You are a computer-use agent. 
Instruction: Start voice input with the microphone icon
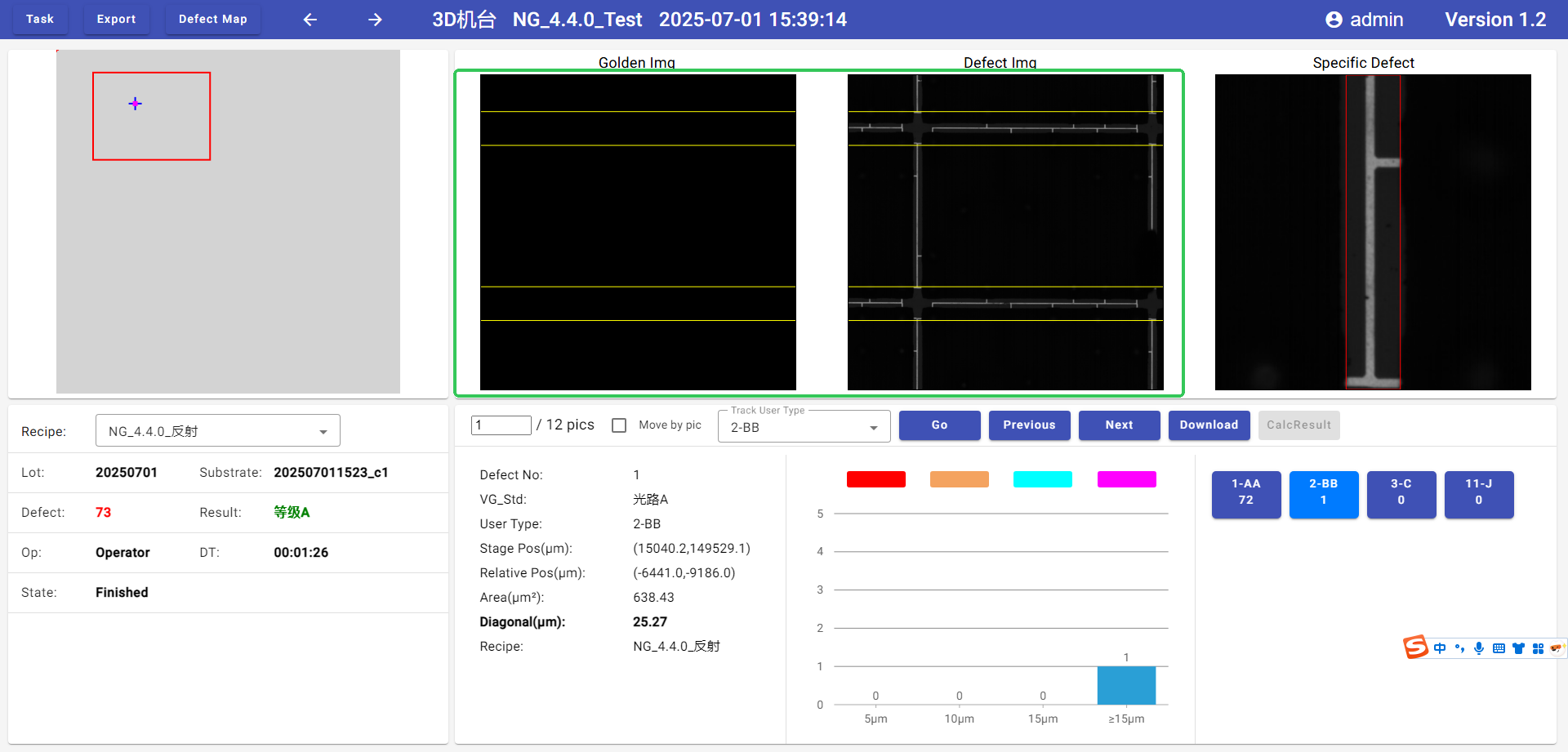pyautogui.click(x=1479, y=648)
